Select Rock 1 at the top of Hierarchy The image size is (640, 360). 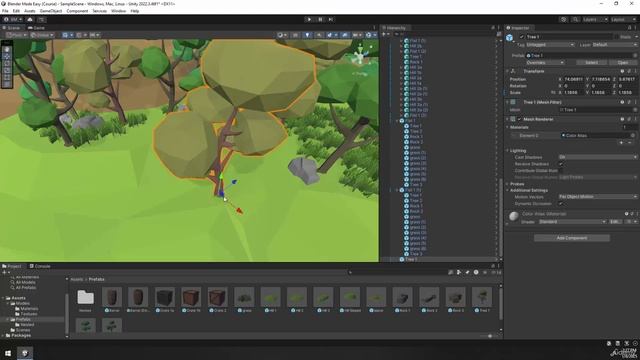point(416,62)
